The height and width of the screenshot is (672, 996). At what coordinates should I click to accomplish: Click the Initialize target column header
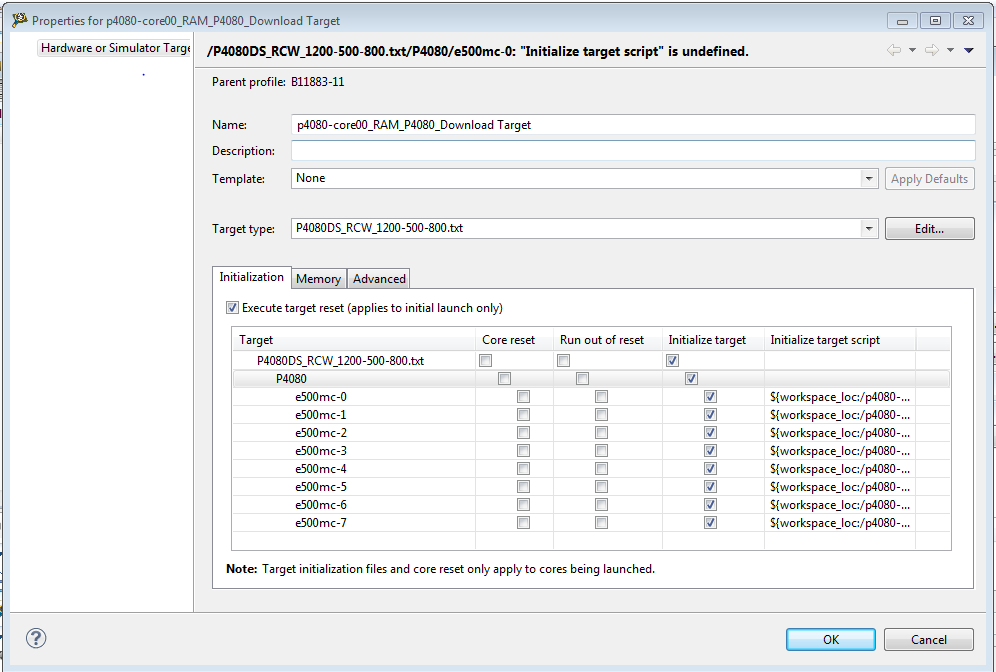pyautogui.click(x=713, y=340)
